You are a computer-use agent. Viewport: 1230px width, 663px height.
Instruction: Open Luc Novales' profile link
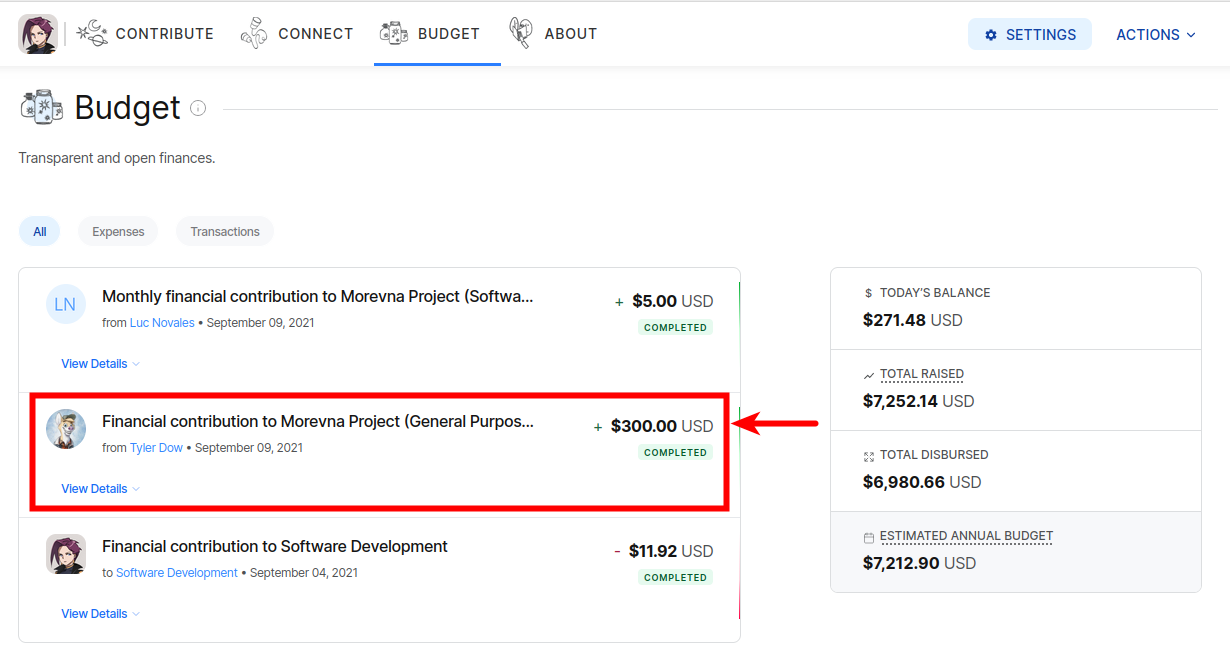click(x=162, y=323)
